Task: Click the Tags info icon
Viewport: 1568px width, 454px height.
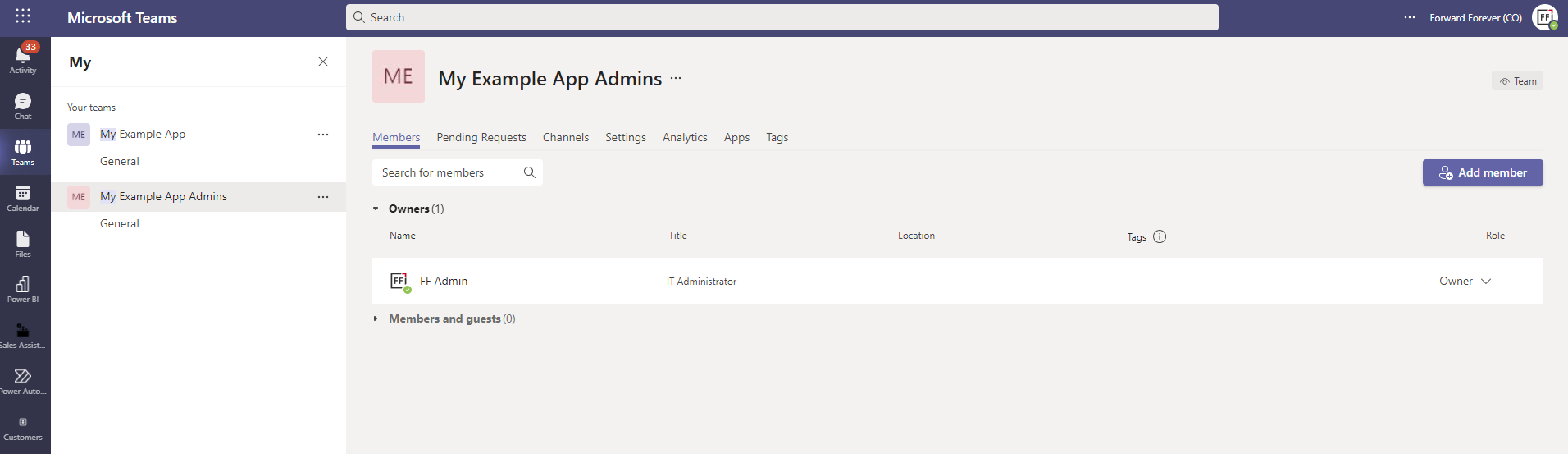Action: tap(1160, 236)
